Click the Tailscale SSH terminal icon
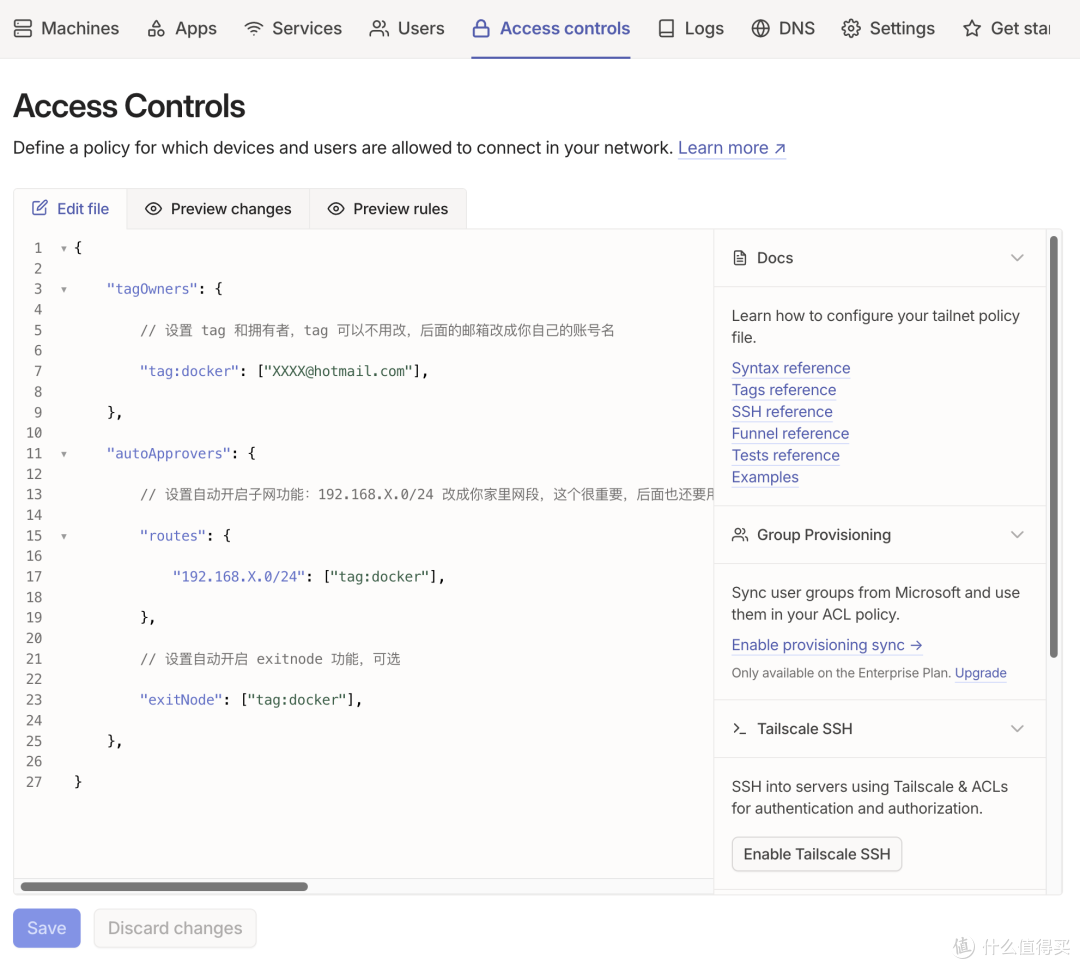Viewport: 1080px width, 969px height. pos(740,729)
